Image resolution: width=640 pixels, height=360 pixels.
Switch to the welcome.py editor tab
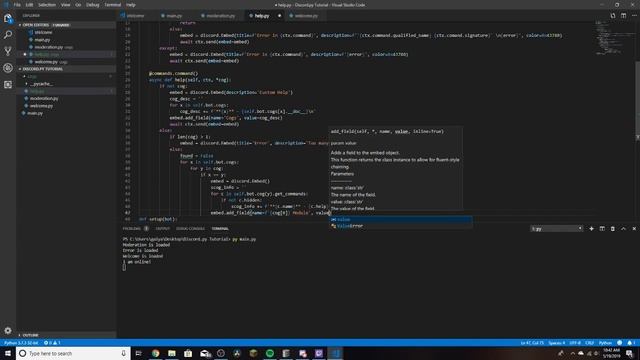306,16
